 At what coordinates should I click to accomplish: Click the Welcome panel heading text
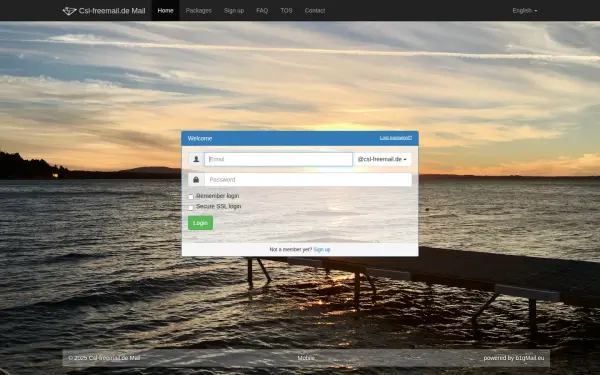pos(200,139)
